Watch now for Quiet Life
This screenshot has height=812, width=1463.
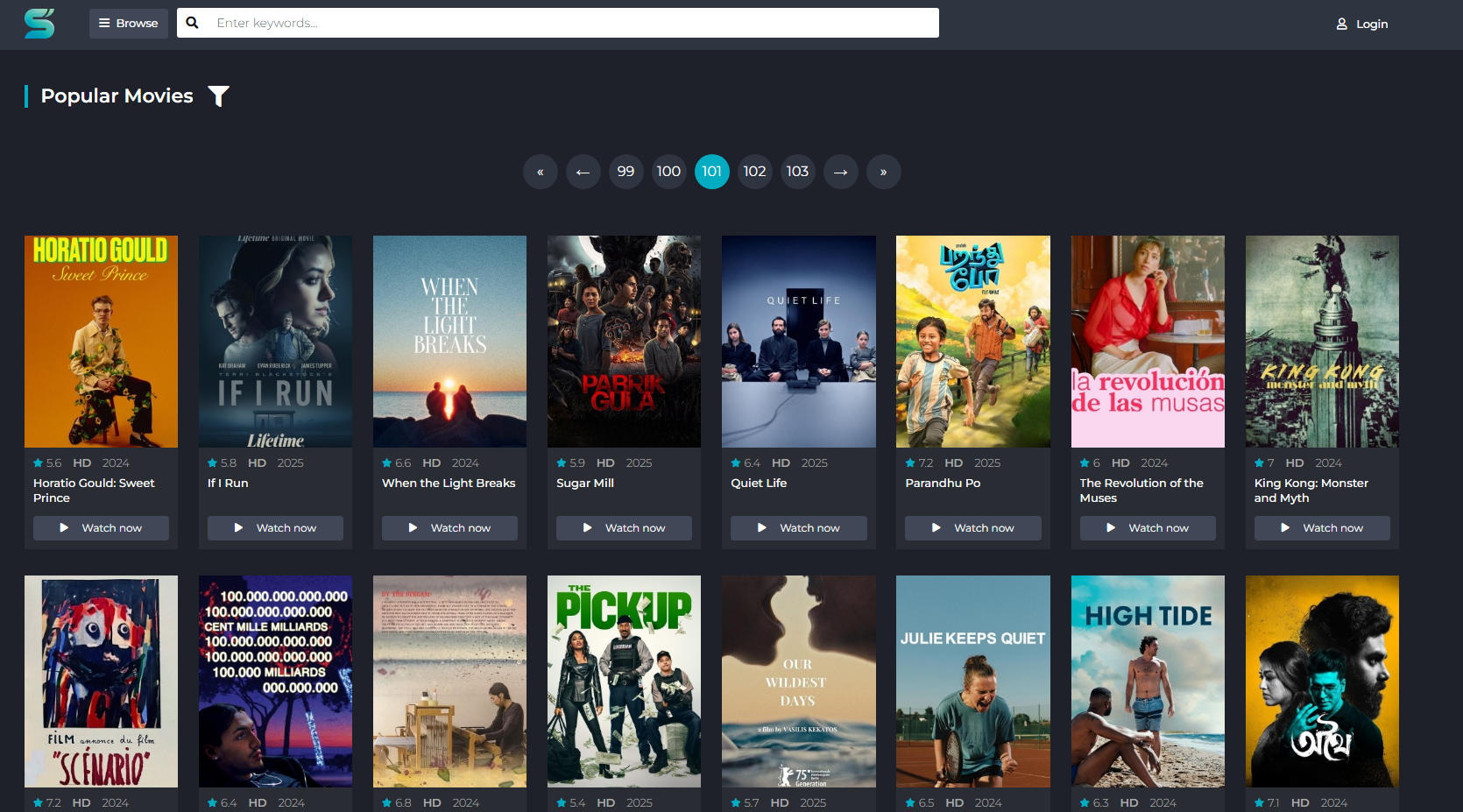[799, 528]
